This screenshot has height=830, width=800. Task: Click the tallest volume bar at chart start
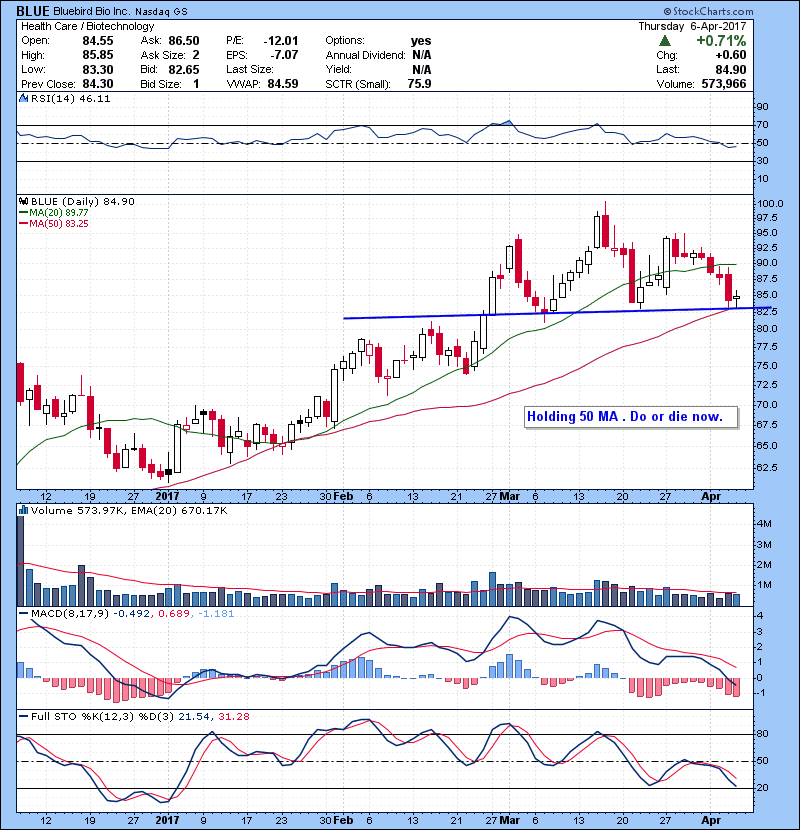coord(21,561)
